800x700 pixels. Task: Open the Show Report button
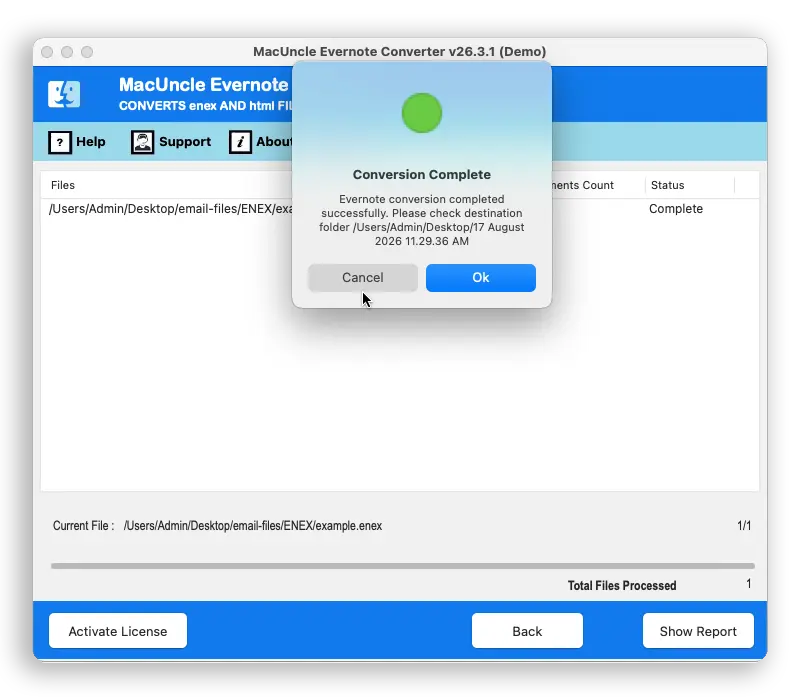point(698,631)
